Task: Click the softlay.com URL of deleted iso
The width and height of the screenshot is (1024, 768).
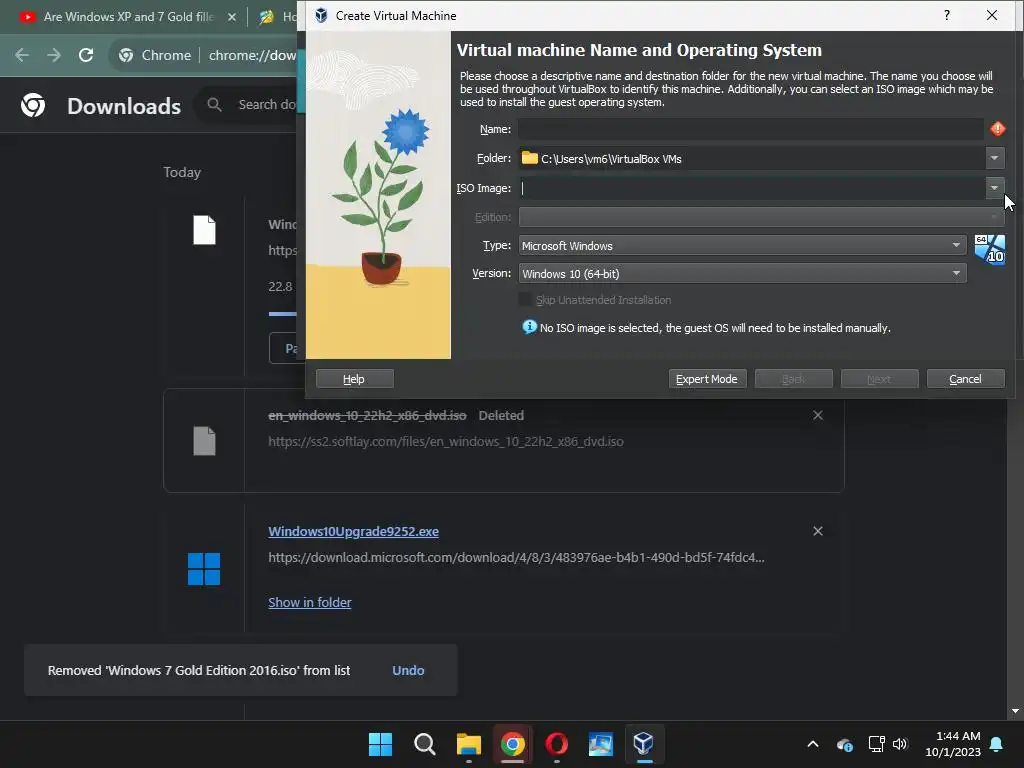Action: pos(445,441)
